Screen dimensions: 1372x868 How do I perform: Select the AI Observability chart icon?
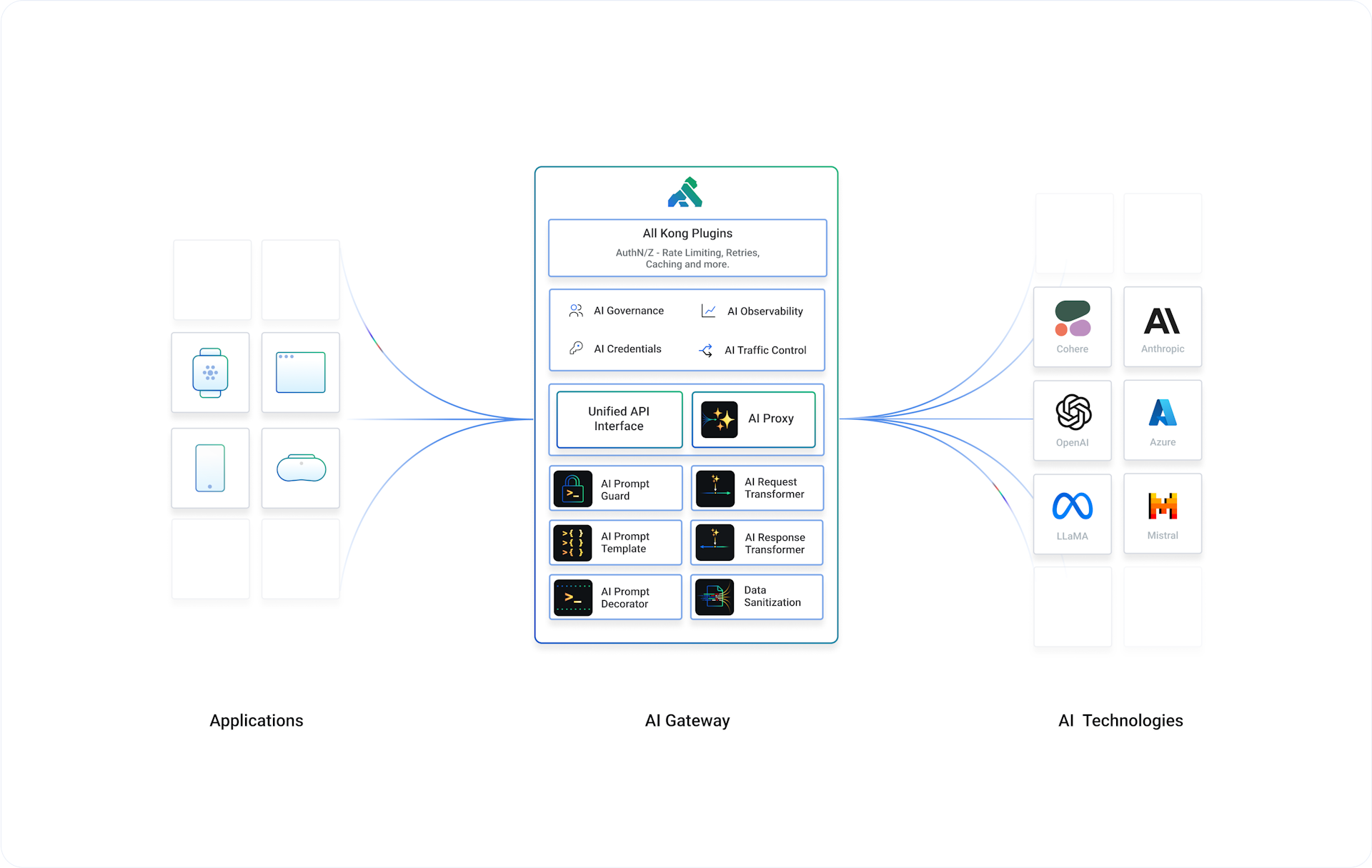tap(707, 310)
